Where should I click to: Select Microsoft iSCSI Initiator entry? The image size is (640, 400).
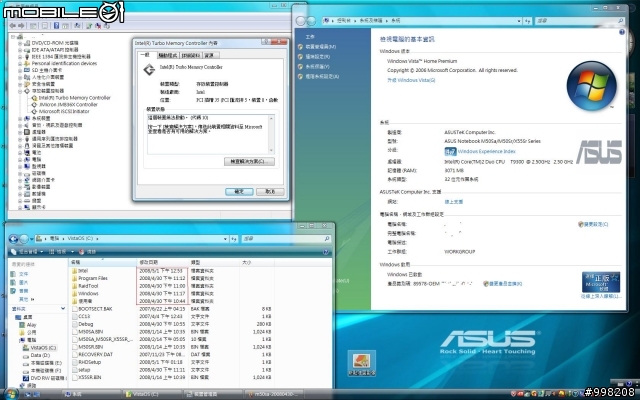[x=64, y=111]
